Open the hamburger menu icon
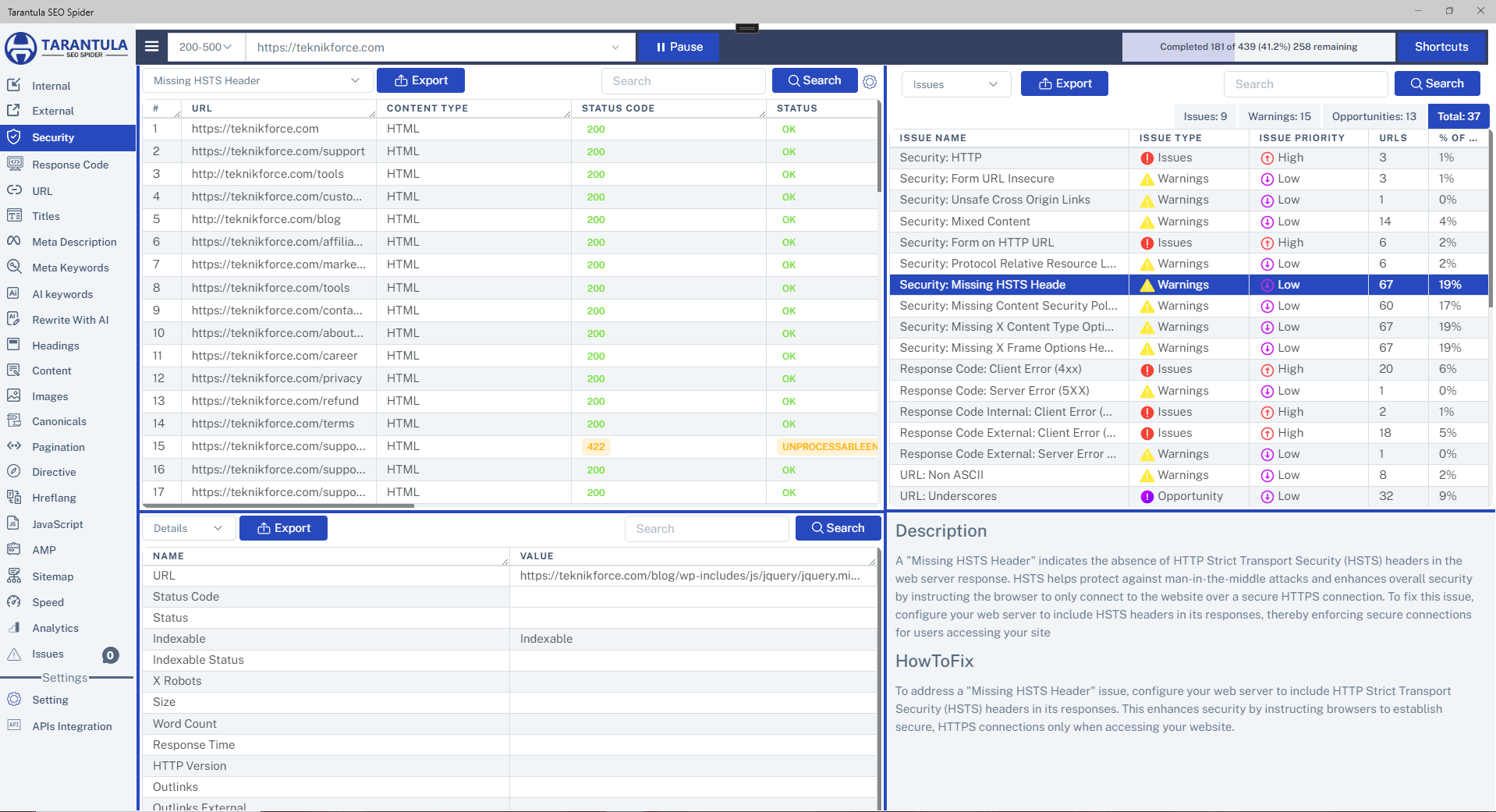The height and width of the screenshot is (812, 1496). click(152, 47)
